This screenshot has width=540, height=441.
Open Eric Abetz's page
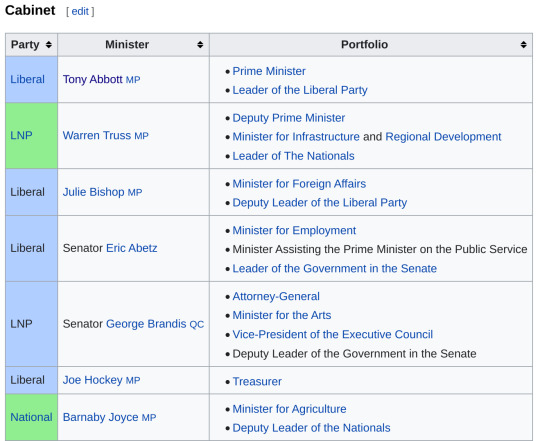(132, 248)
